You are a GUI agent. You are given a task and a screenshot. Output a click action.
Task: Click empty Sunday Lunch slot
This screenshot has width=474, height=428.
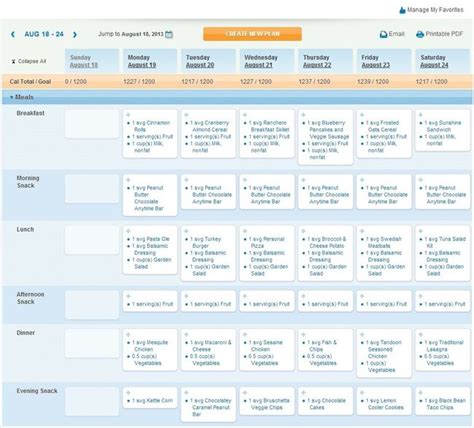92,240
